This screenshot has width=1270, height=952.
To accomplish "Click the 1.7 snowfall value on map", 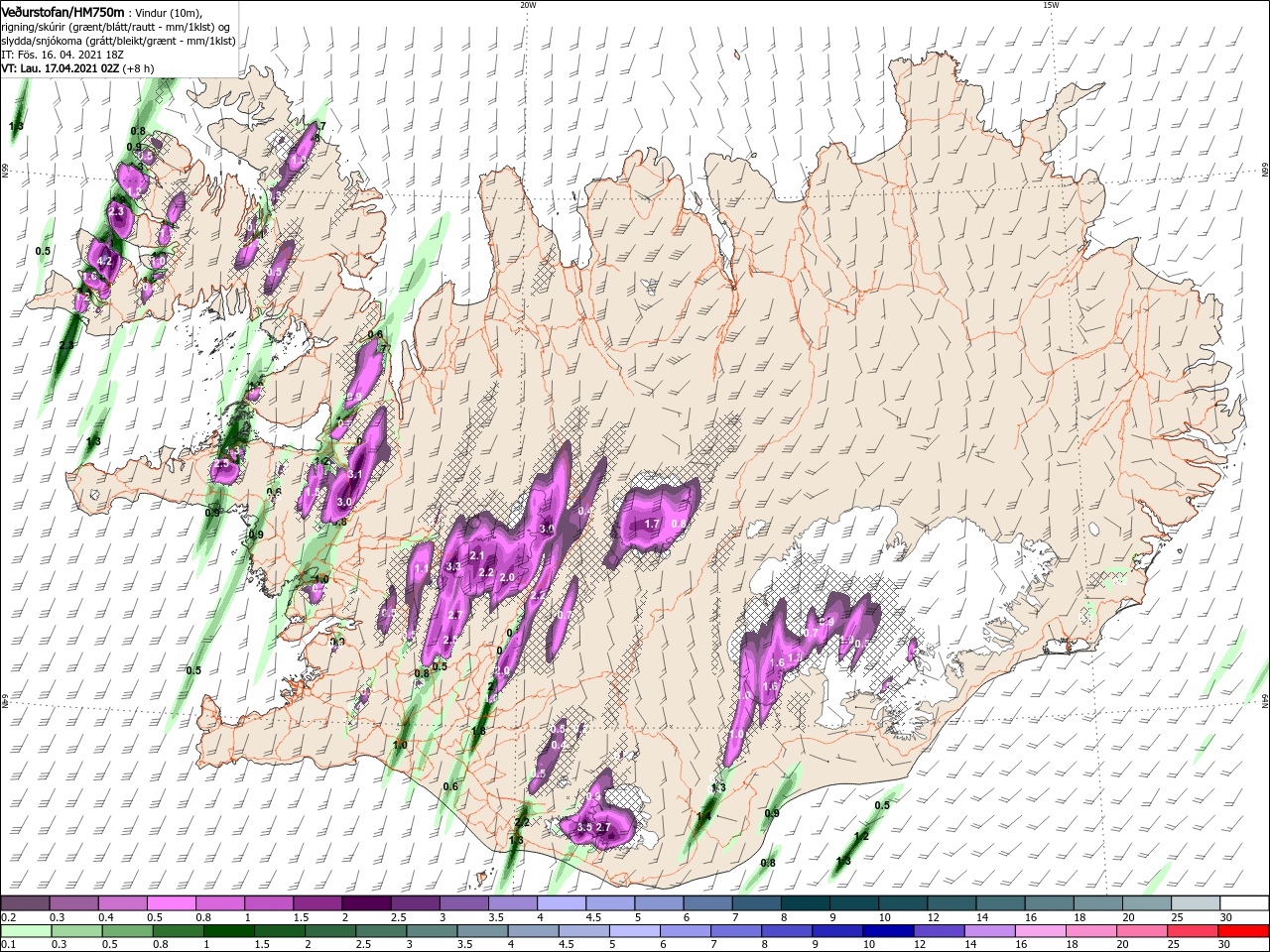I will (x=652, y=524).
